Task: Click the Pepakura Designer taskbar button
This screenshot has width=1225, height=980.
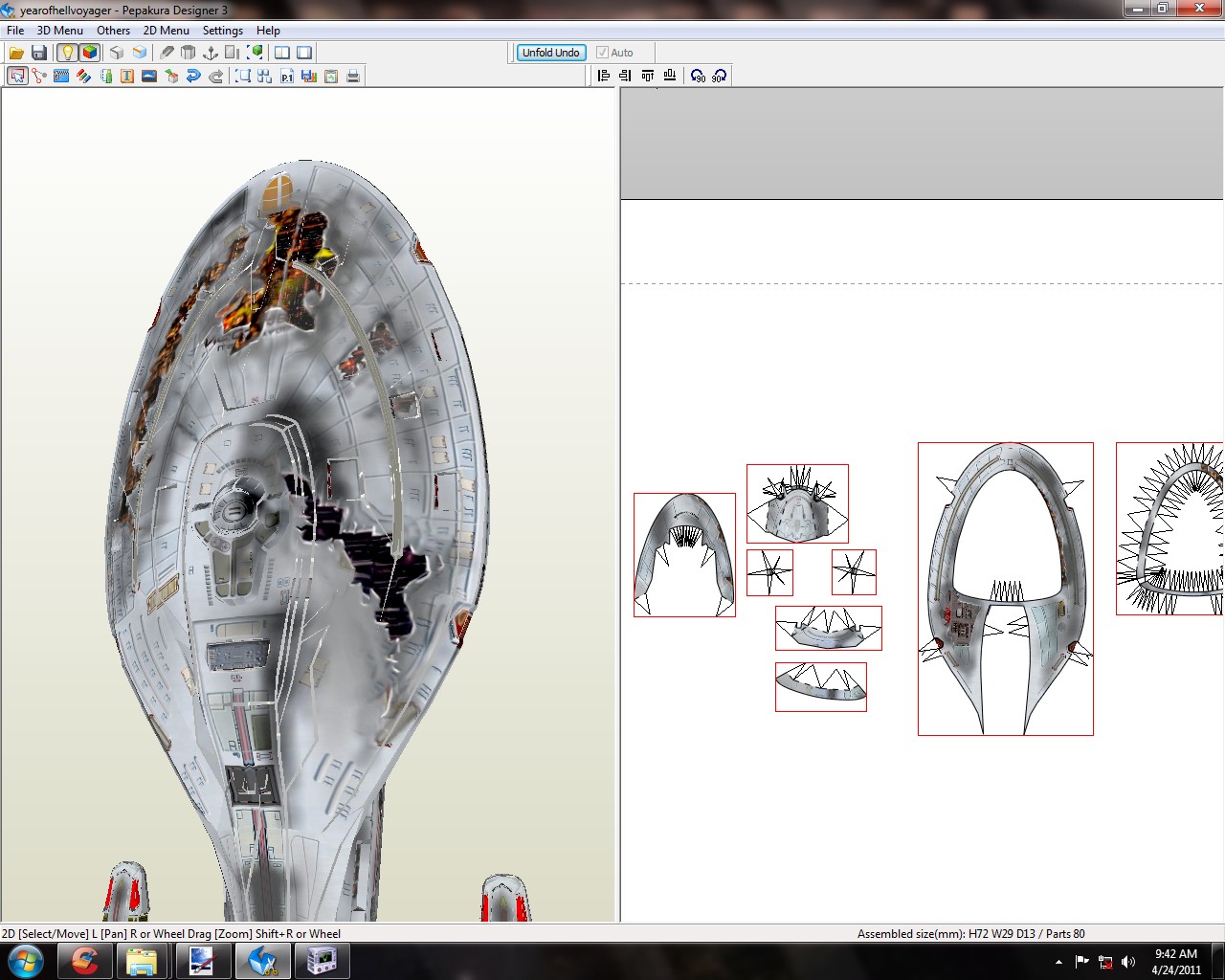Action: [262, 961]
